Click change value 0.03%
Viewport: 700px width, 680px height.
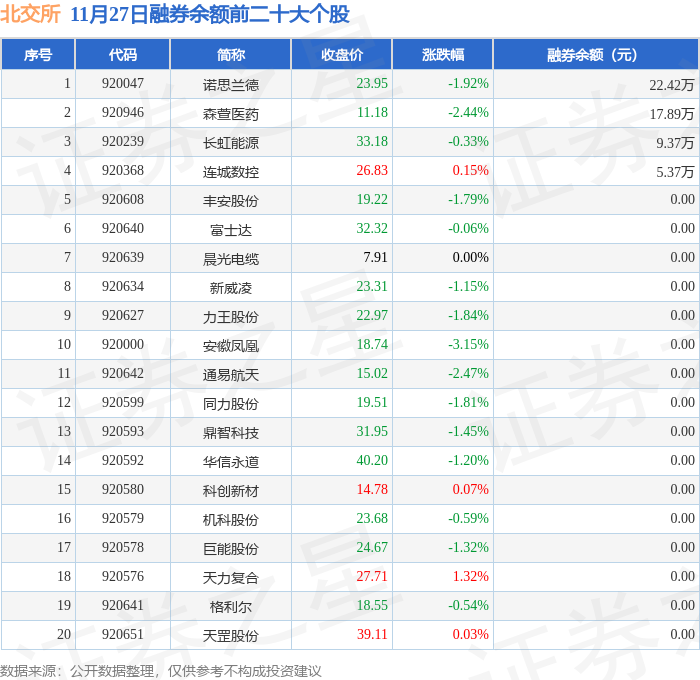coord(471,635)
